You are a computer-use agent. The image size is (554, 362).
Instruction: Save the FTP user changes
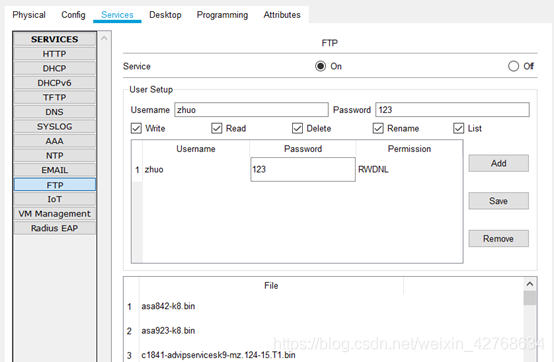point(499,201)
